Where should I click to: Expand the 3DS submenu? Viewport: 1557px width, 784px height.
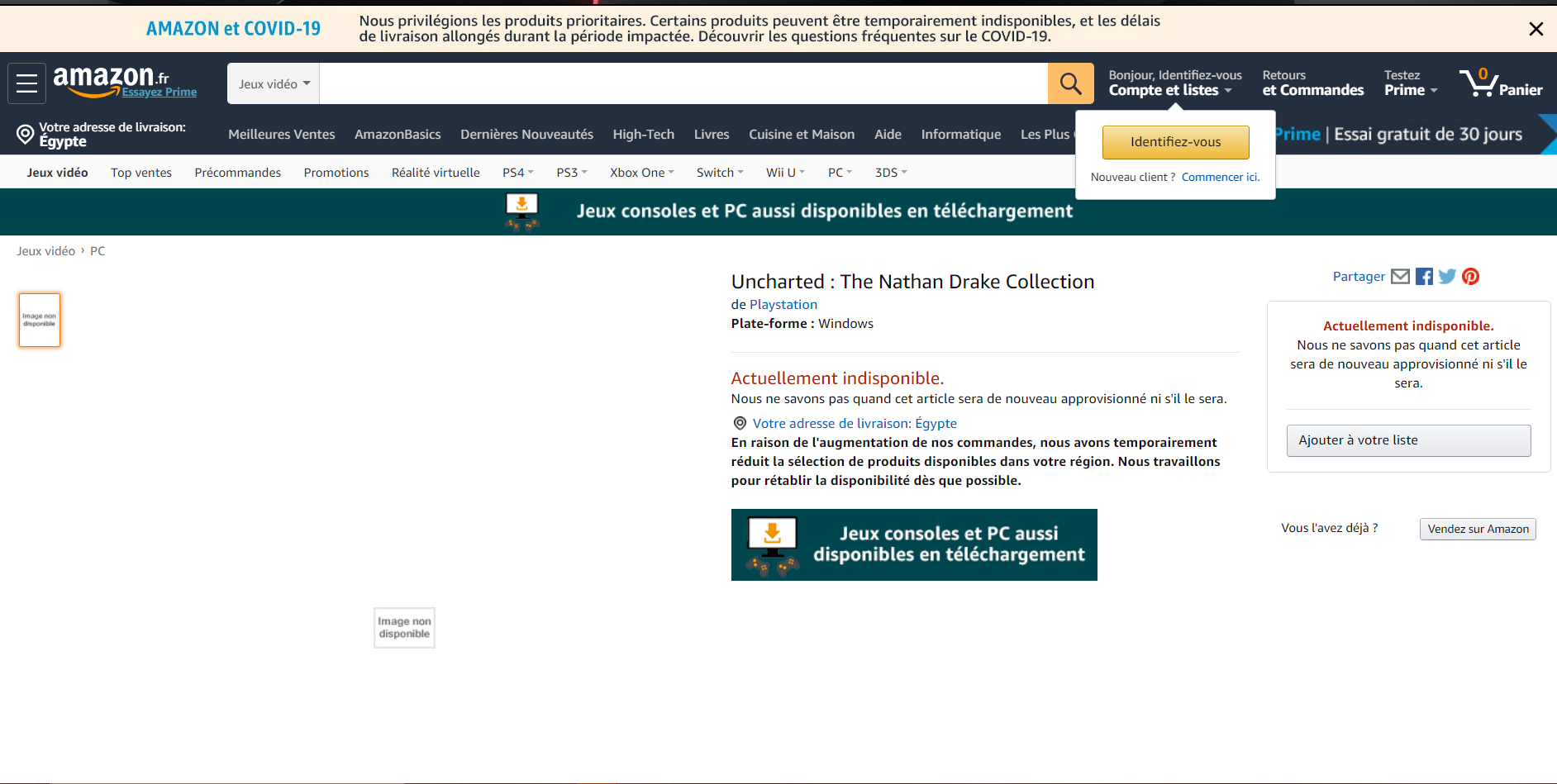891,173
